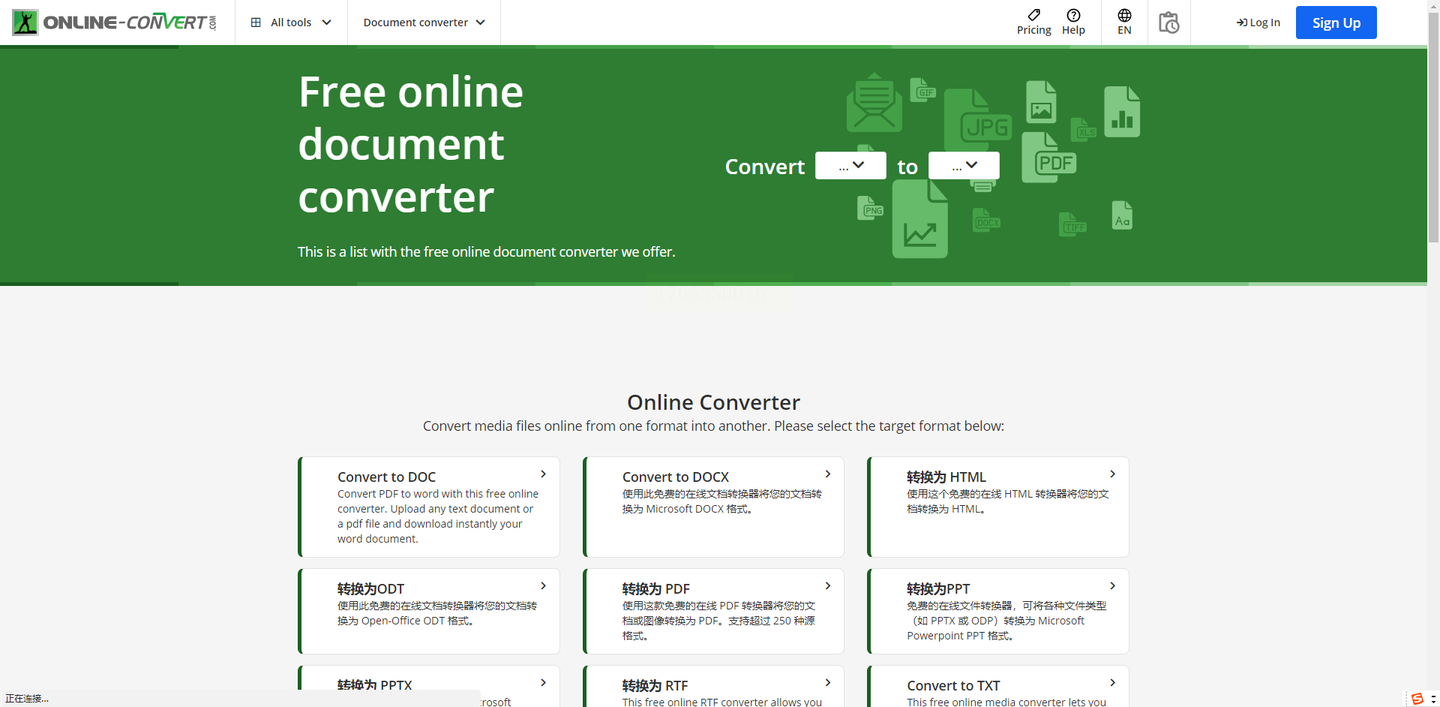
Task: Click the 'Free online document converter' headline
Action: 411,144
